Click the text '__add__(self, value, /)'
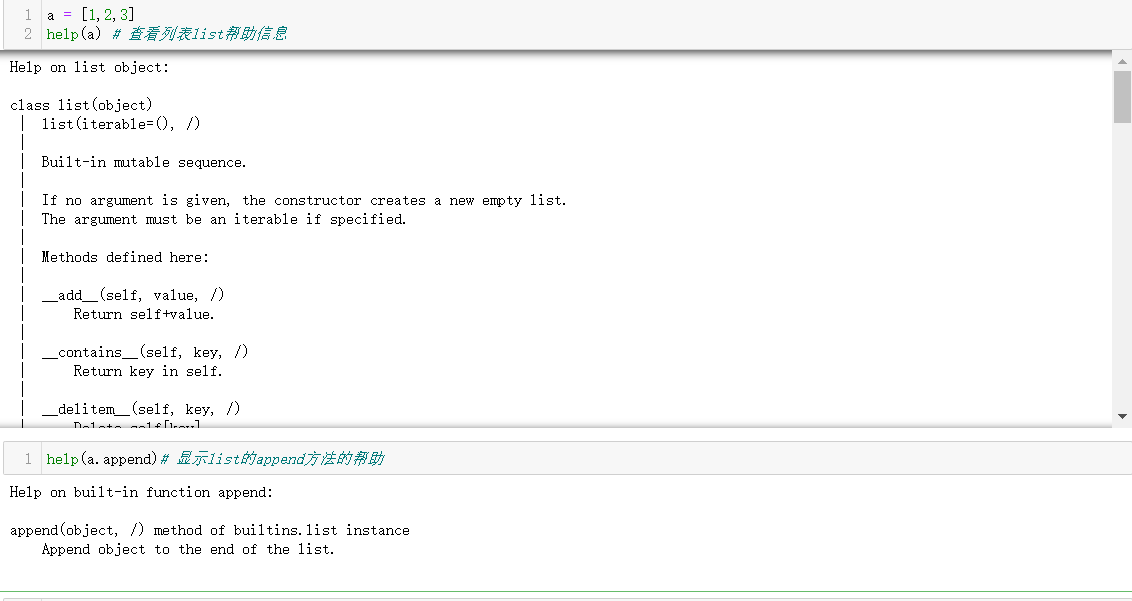Image resolution: width=1132 pixels, height=601 pixels. (133, 295)
